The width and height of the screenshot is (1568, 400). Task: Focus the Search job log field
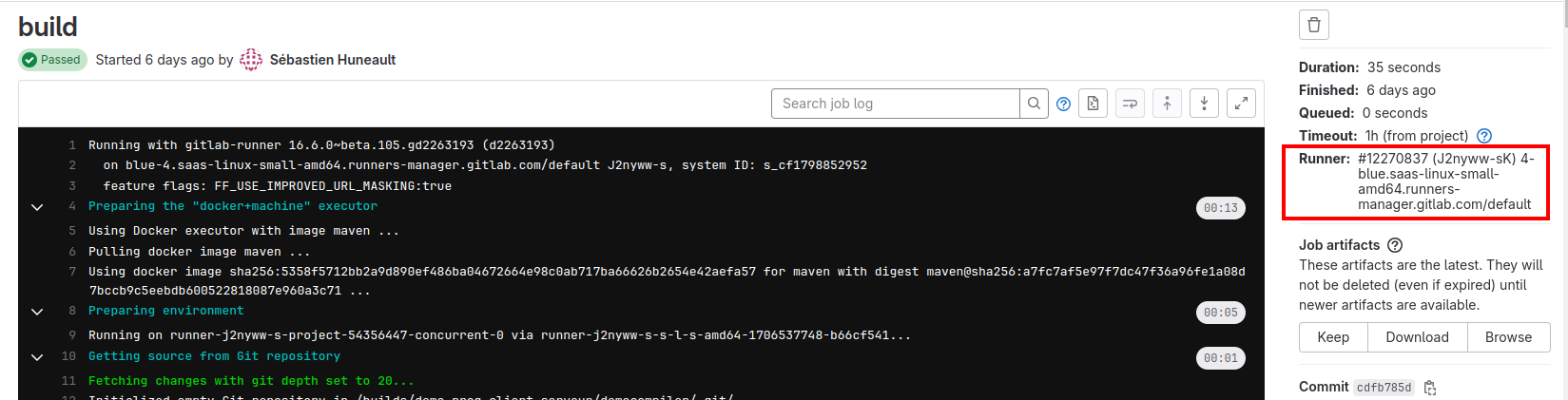click(x=896, y=104)
